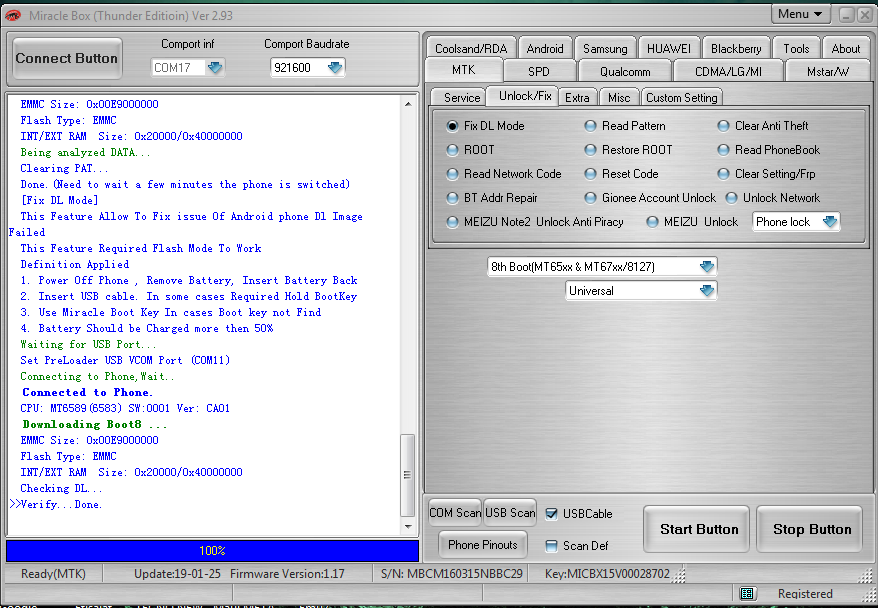878x608 pixels.
Task: Click the log panel scrollbar thumb
Action: click(408, 475)
